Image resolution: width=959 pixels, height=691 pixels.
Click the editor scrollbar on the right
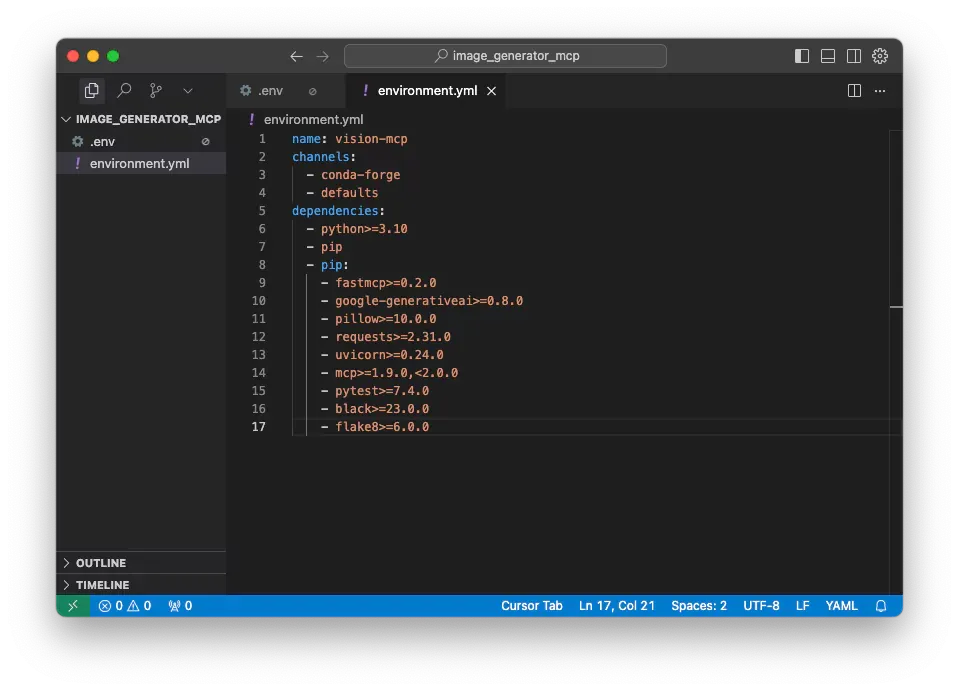point(895,361)
